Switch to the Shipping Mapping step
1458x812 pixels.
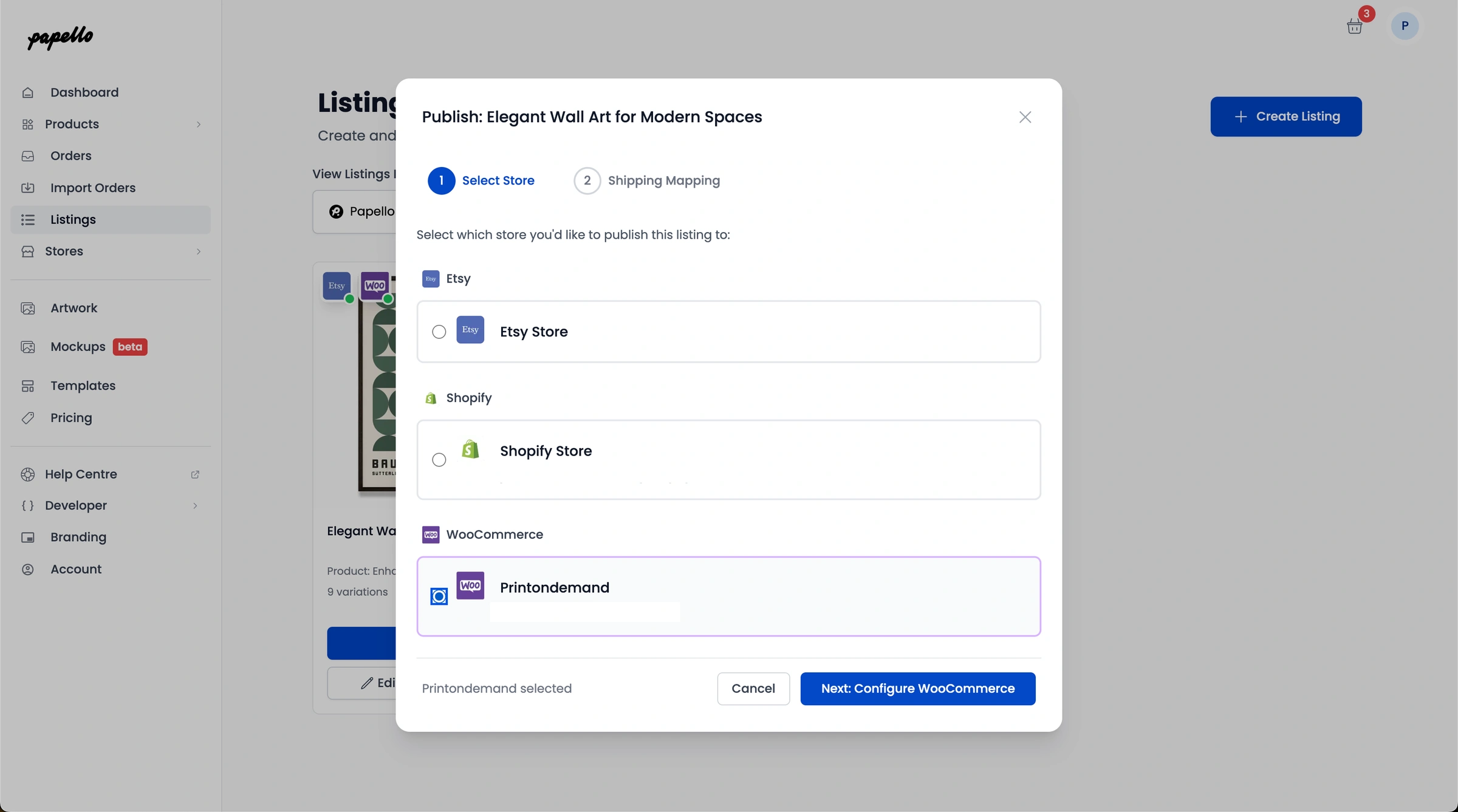[x=646, y=180]
